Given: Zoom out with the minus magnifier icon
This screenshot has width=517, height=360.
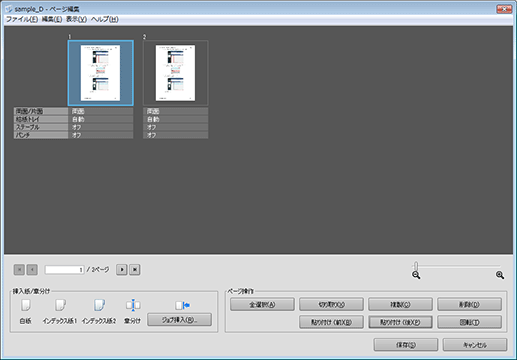Looking at the screenshot, I should coord(416,275).
